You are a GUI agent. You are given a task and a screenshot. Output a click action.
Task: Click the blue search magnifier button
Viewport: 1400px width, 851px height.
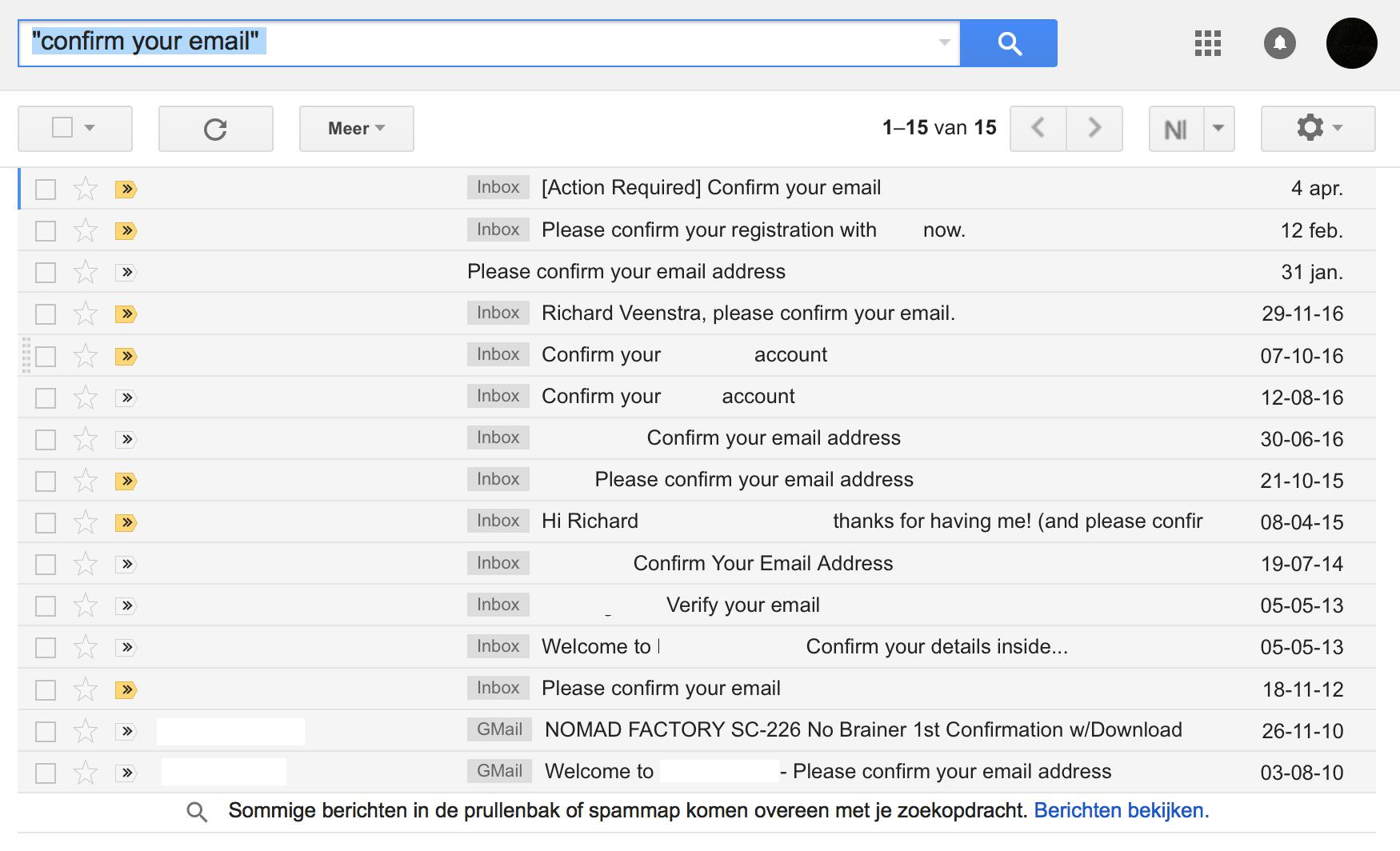click(x=1009, y=43)
